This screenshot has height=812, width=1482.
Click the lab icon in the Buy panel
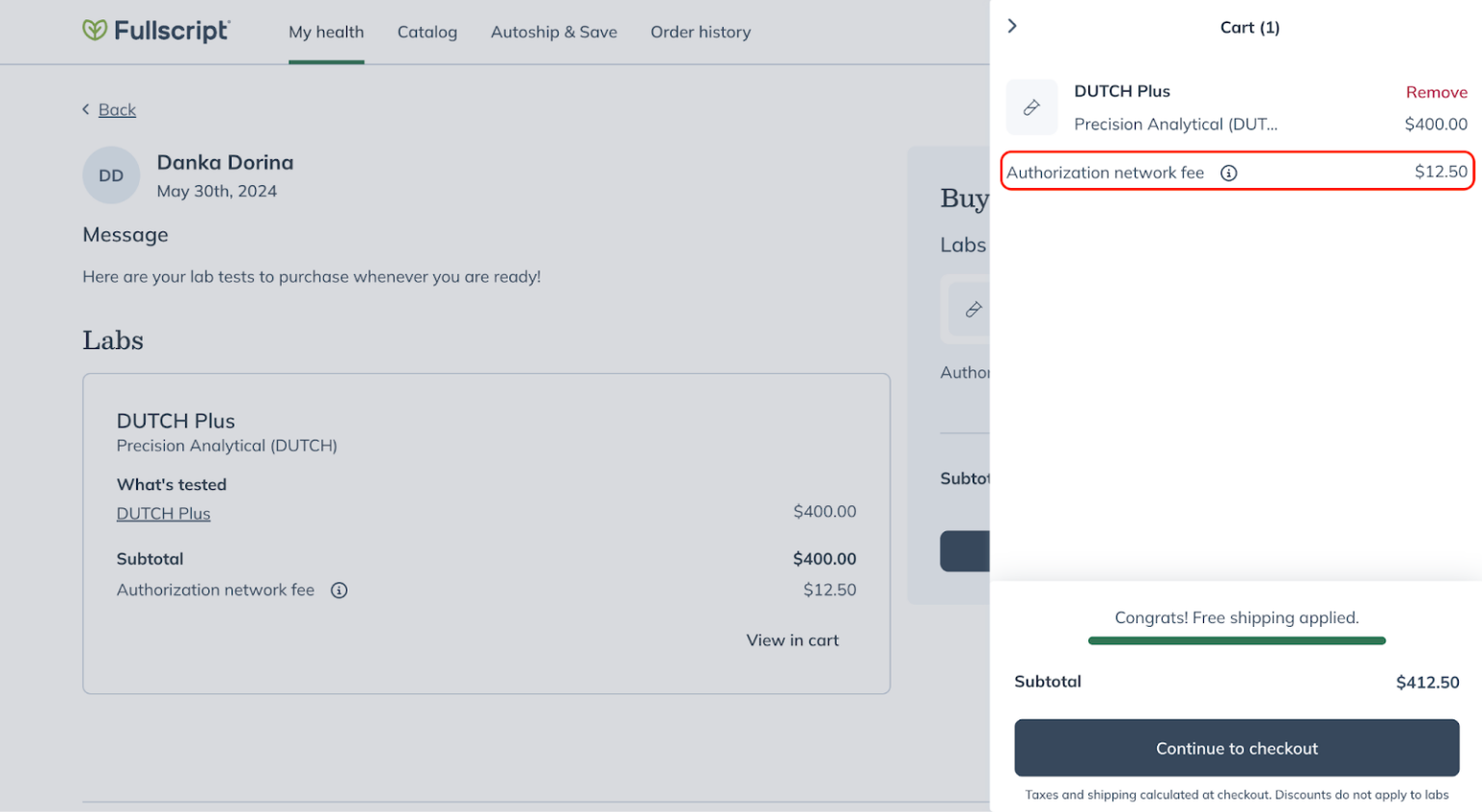(x=973, y=310)
